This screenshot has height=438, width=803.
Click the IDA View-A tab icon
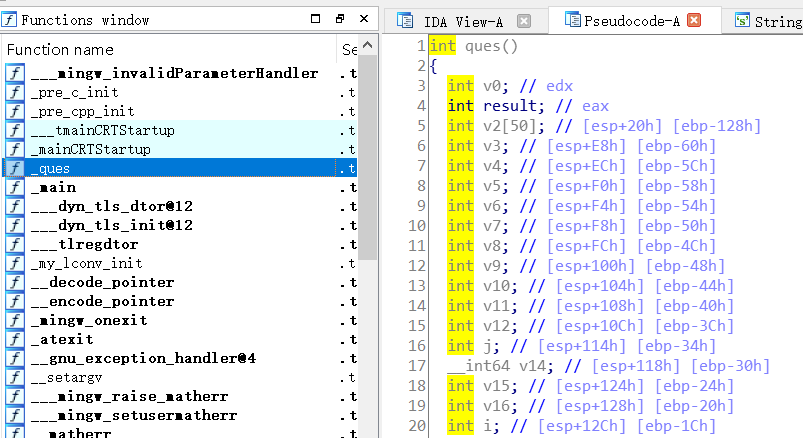pyautogui.click(x=405, y=20)
